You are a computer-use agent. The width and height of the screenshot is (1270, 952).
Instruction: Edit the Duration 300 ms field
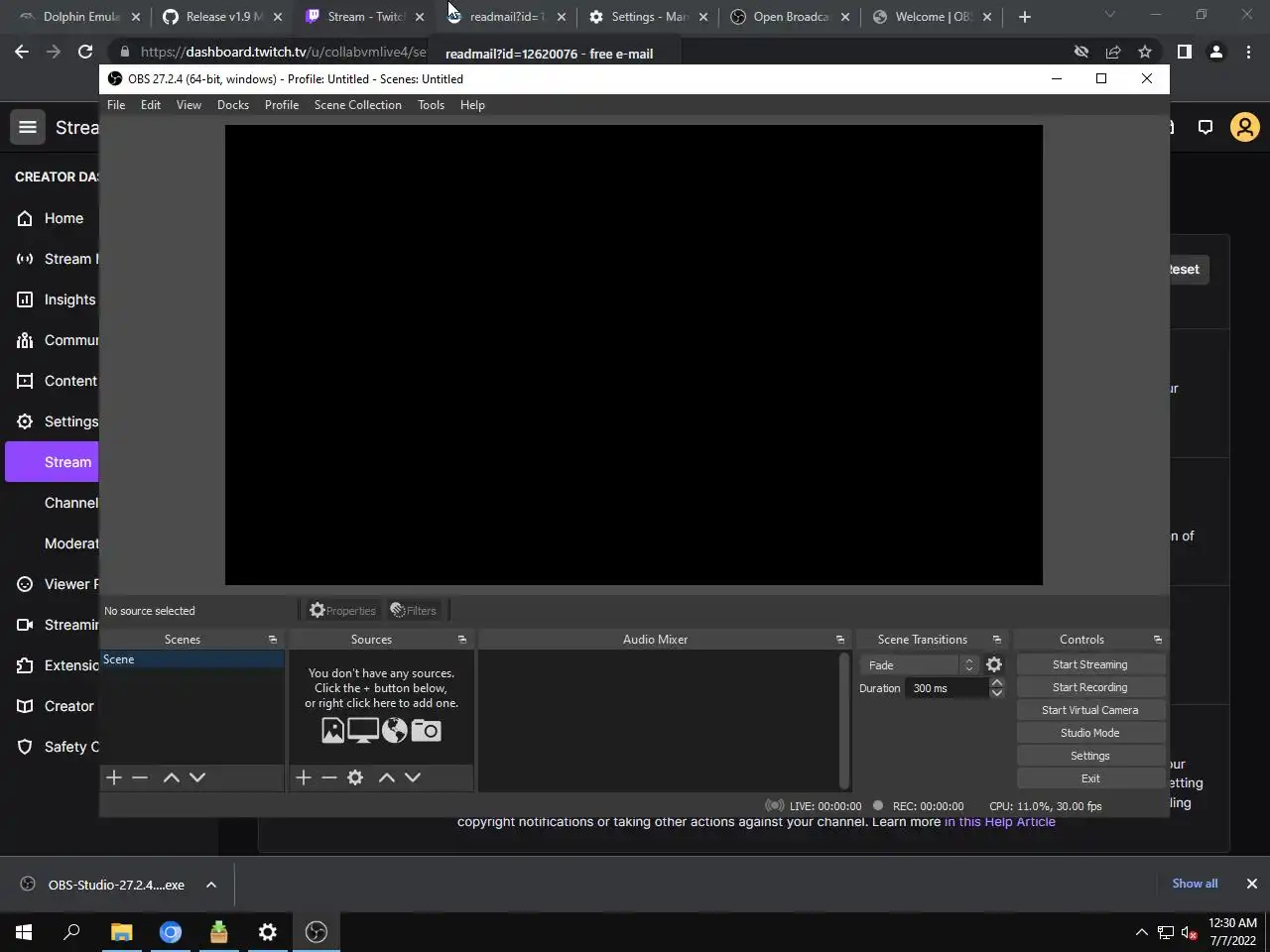pos(947,688)
